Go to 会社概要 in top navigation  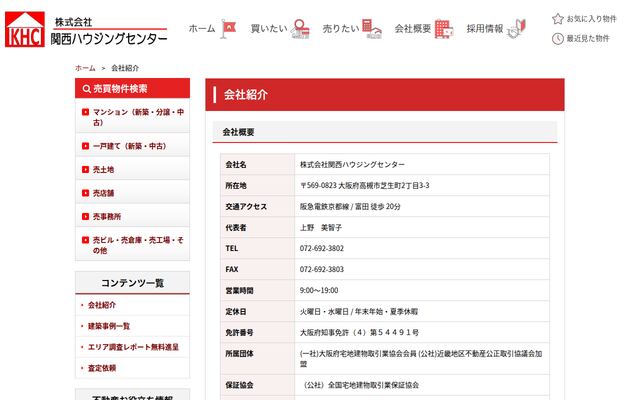[413, 29]
